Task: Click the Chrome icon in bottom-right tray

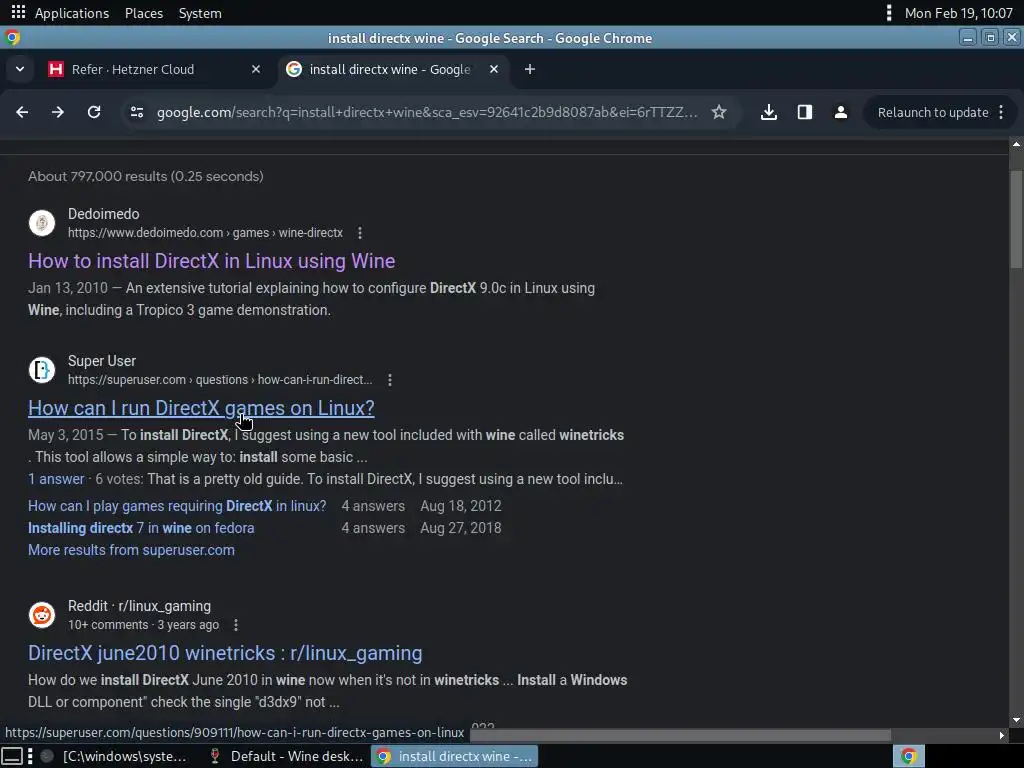Action: pos(908,756)
